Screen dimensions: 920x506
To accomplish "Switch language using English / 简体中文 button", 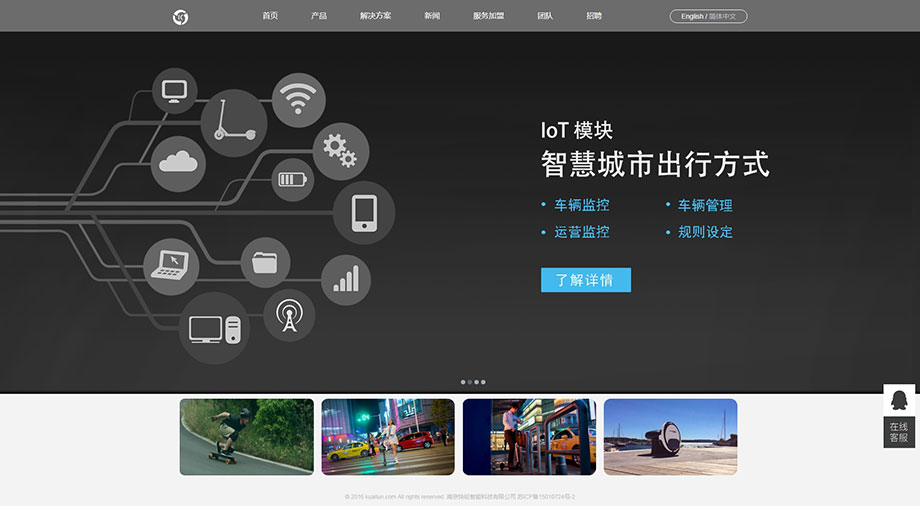I will (708, 16).
